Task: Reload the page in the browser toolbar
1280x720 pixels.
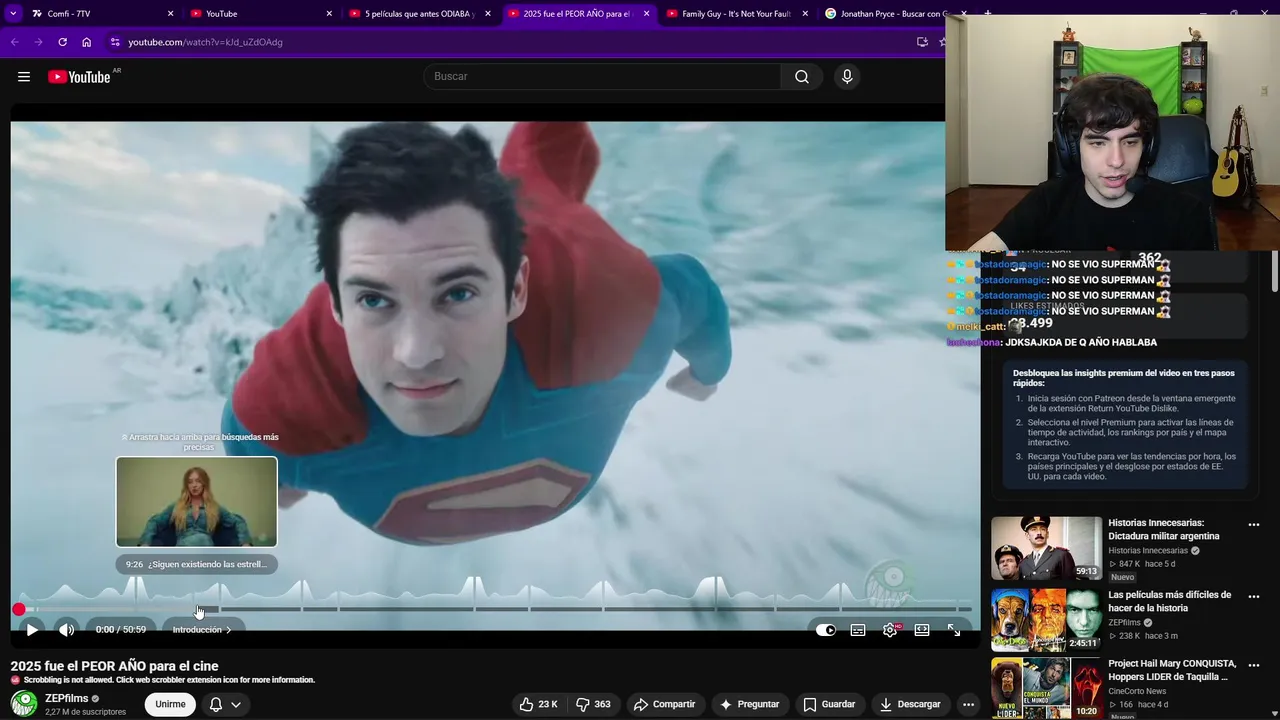Action: [x=62, y=42]
